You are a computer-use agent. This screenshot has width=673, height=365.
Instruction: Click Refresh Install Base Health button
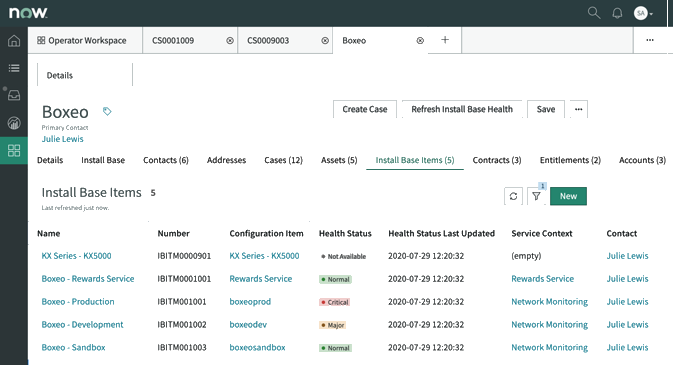[x=462, y=109]
